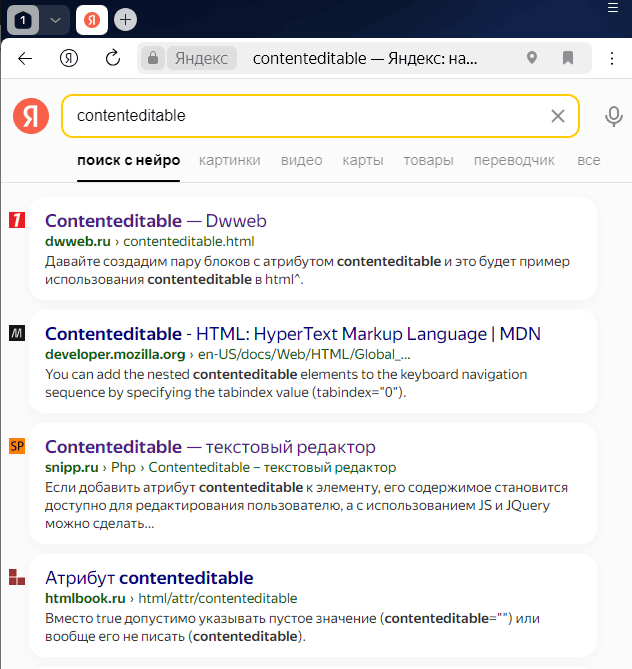
Task: Click snippet text starting Если добавить атрибут
Action: (306, 506)
